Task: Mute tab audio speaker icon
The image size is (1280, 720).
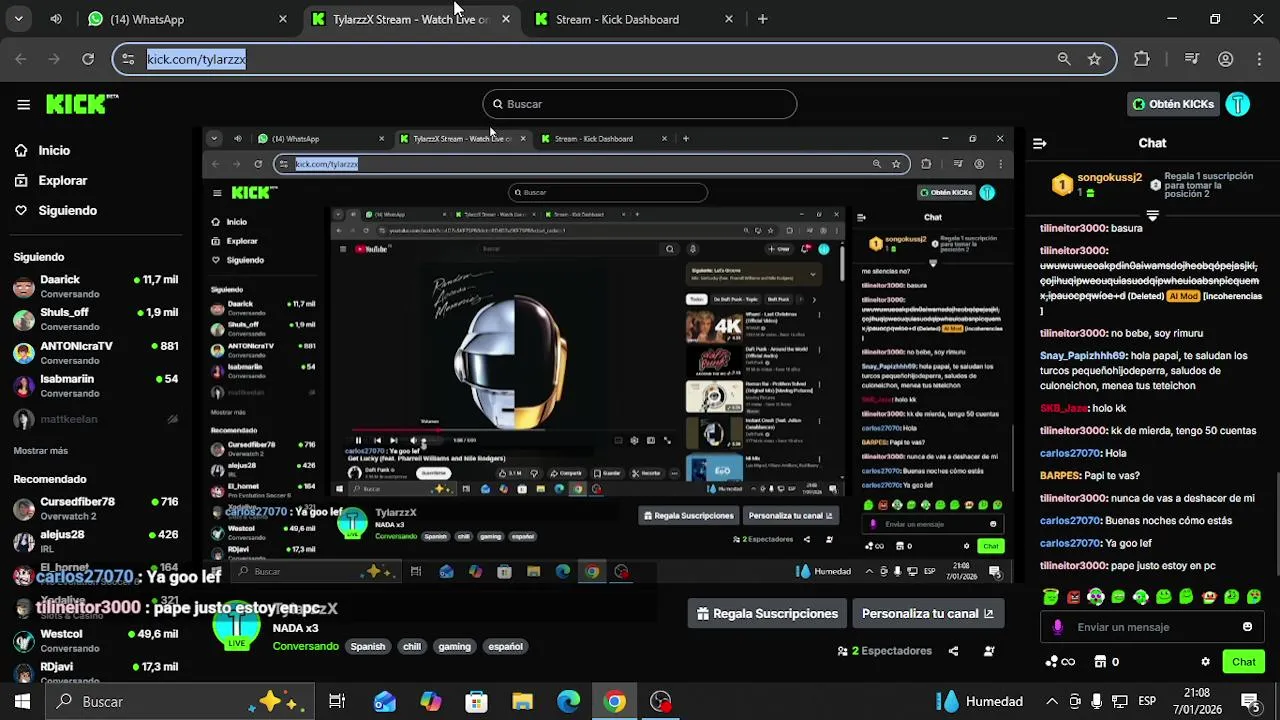Action: click(x=56, y=19)
